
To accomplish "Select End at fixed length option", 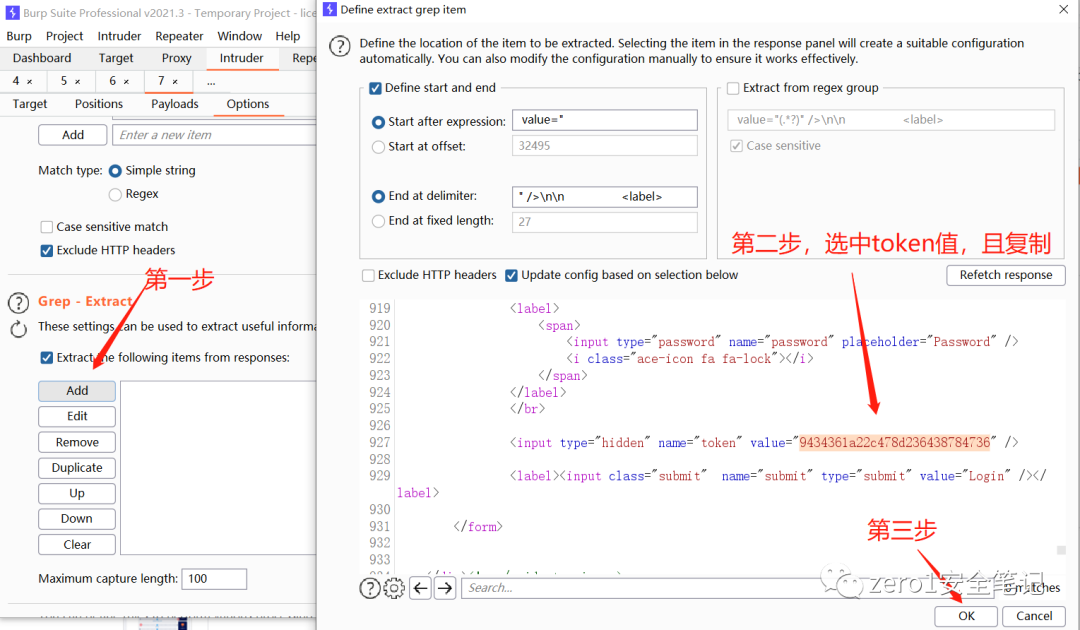I will pyautogui.click(x=378, y=221).
